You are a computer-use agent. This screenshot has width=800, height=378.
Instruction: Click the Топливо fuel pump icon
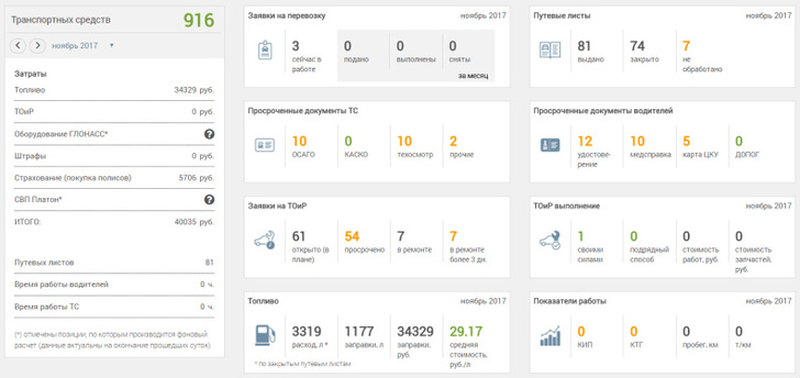265,335
